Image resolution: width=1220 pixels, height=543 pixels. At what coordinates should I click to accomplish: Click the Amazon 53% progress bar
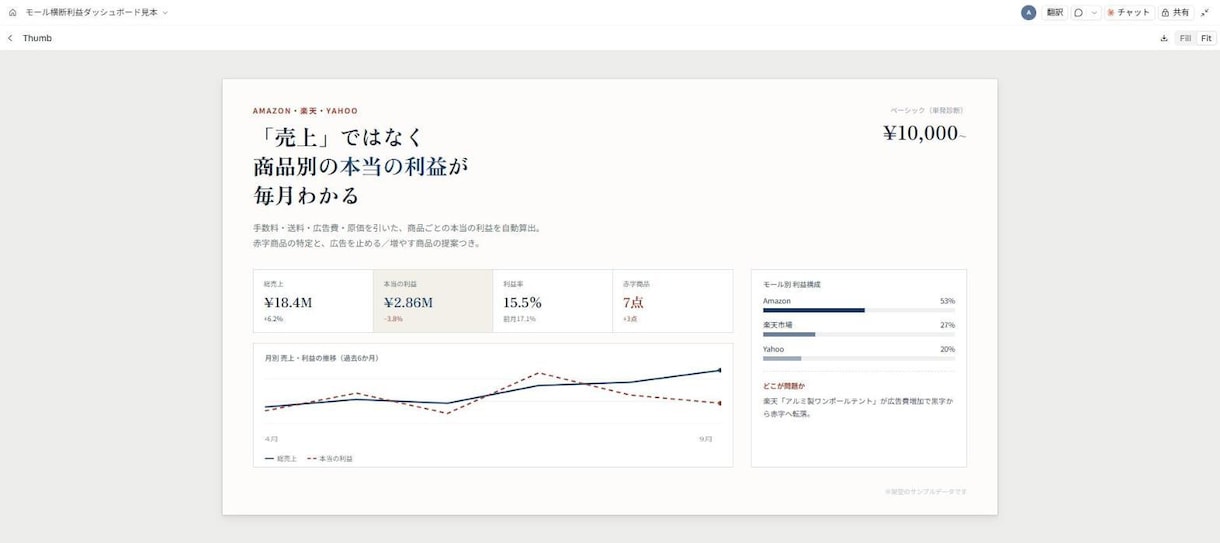[858, 310]
